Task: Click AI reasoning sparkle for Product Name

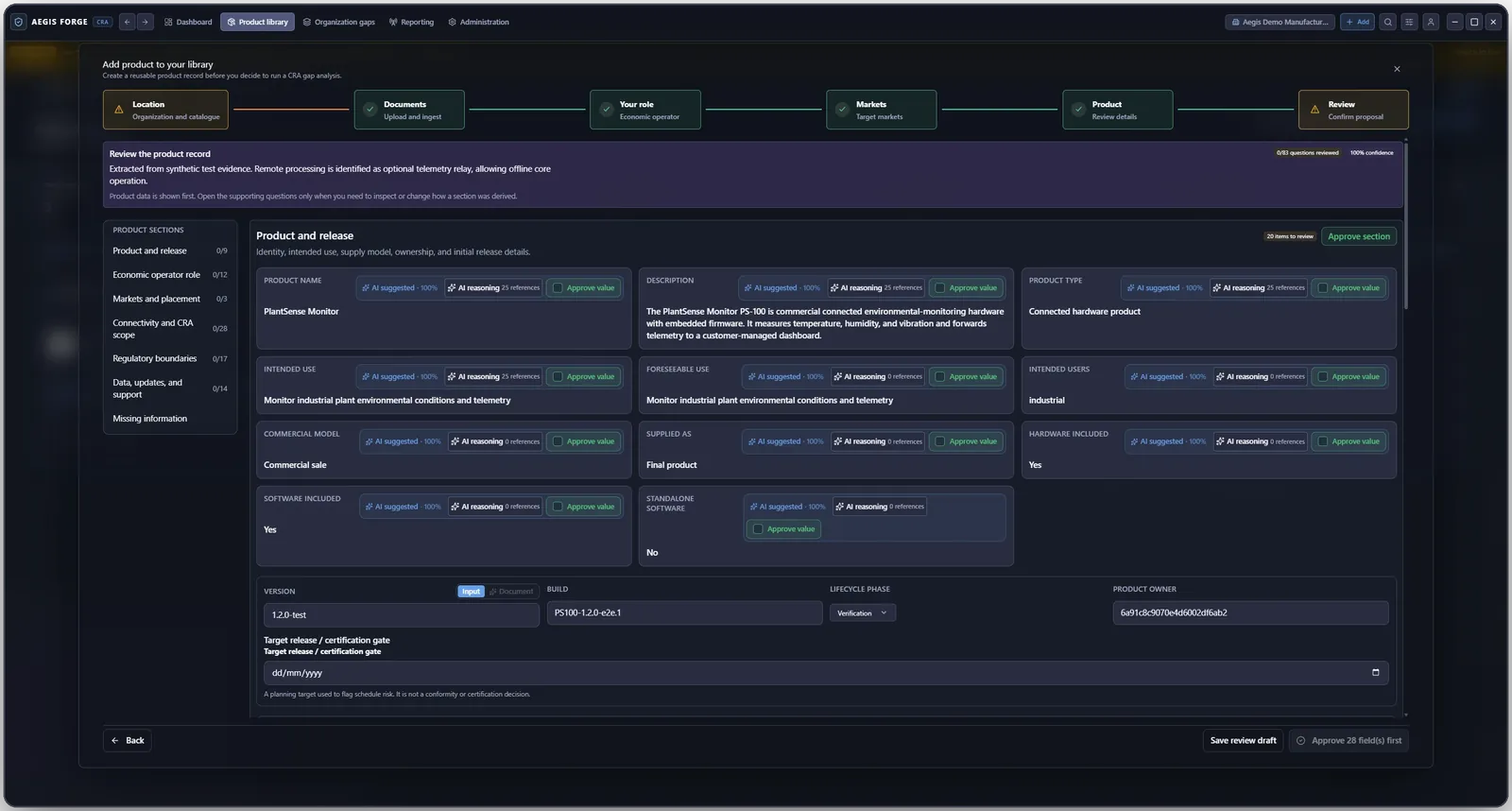Action: click(x=452, y=288)
